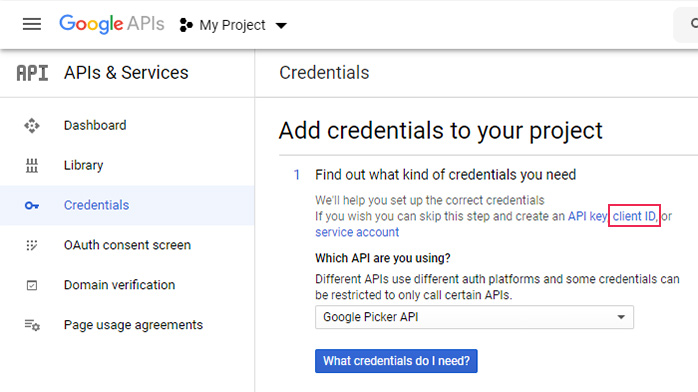
Task: Follow the client ID link
Action: point(634,216)
